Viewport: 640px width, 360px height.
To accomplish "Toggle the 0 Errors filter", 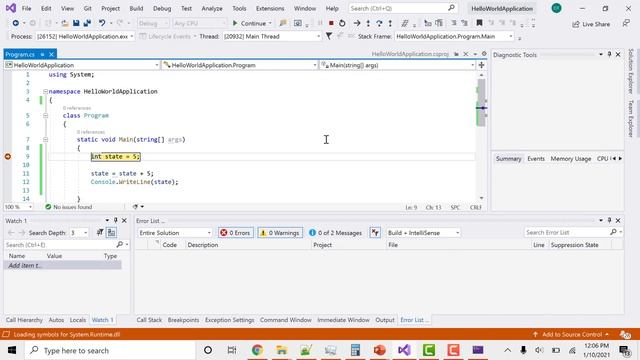I will [236, 233].
